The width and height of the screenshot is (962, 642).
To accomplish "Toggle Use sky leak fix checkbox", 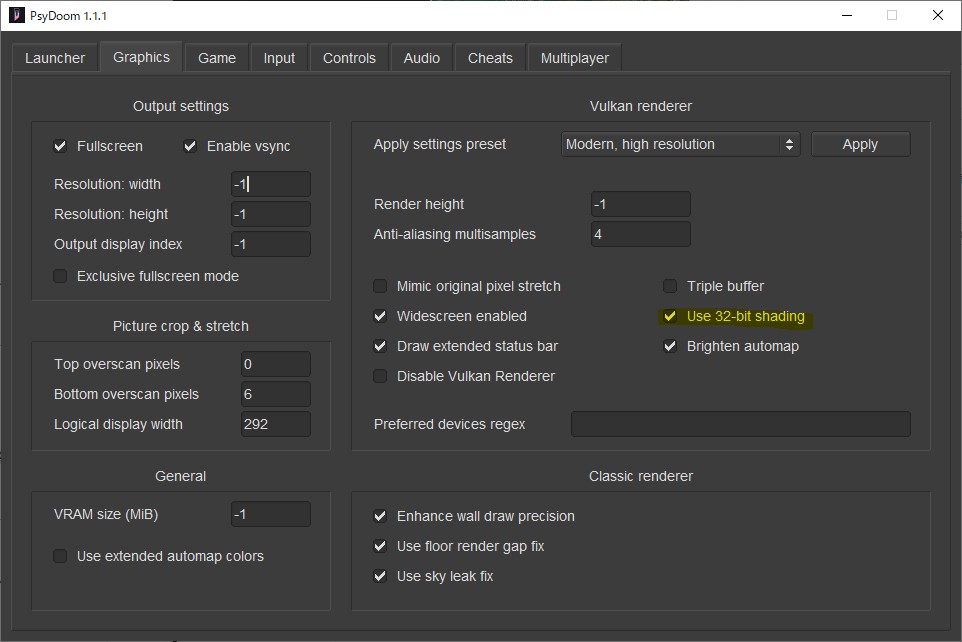I will pyautogui.click(x=380, y=576).
